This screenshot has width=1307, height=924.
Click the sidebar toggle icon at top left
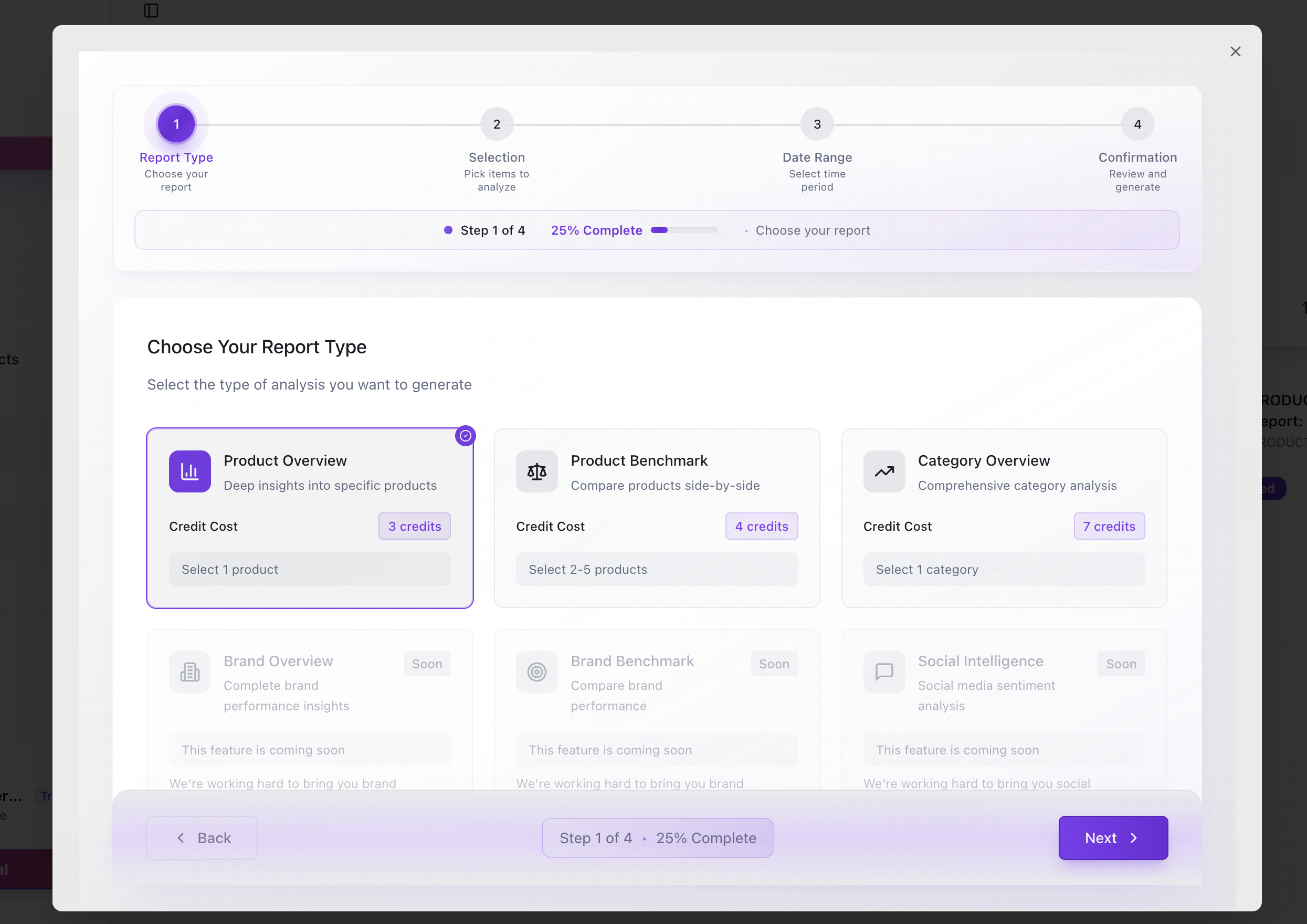click(x=150, y=10)
